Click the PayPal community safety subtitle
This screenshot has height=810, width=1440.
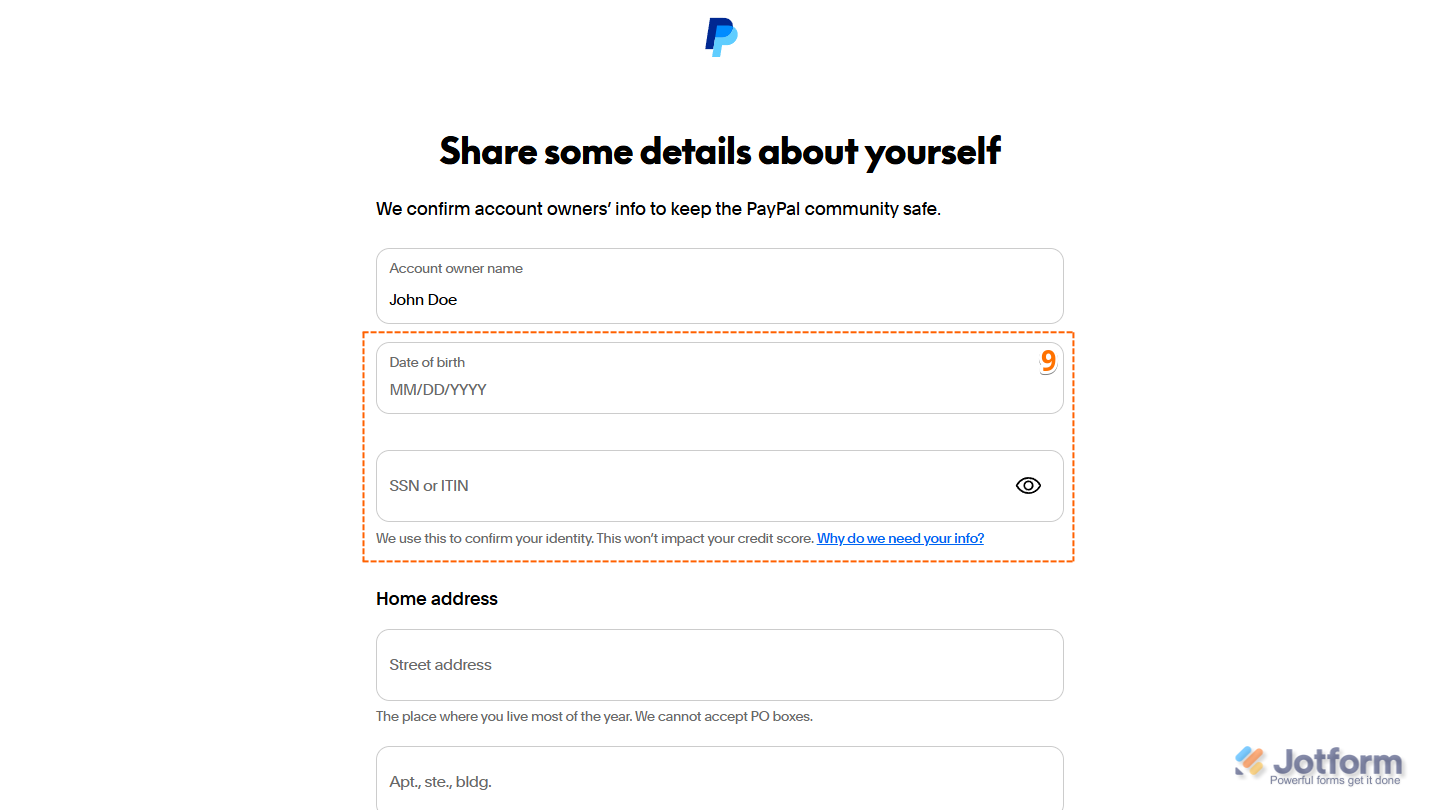point(659,209)
